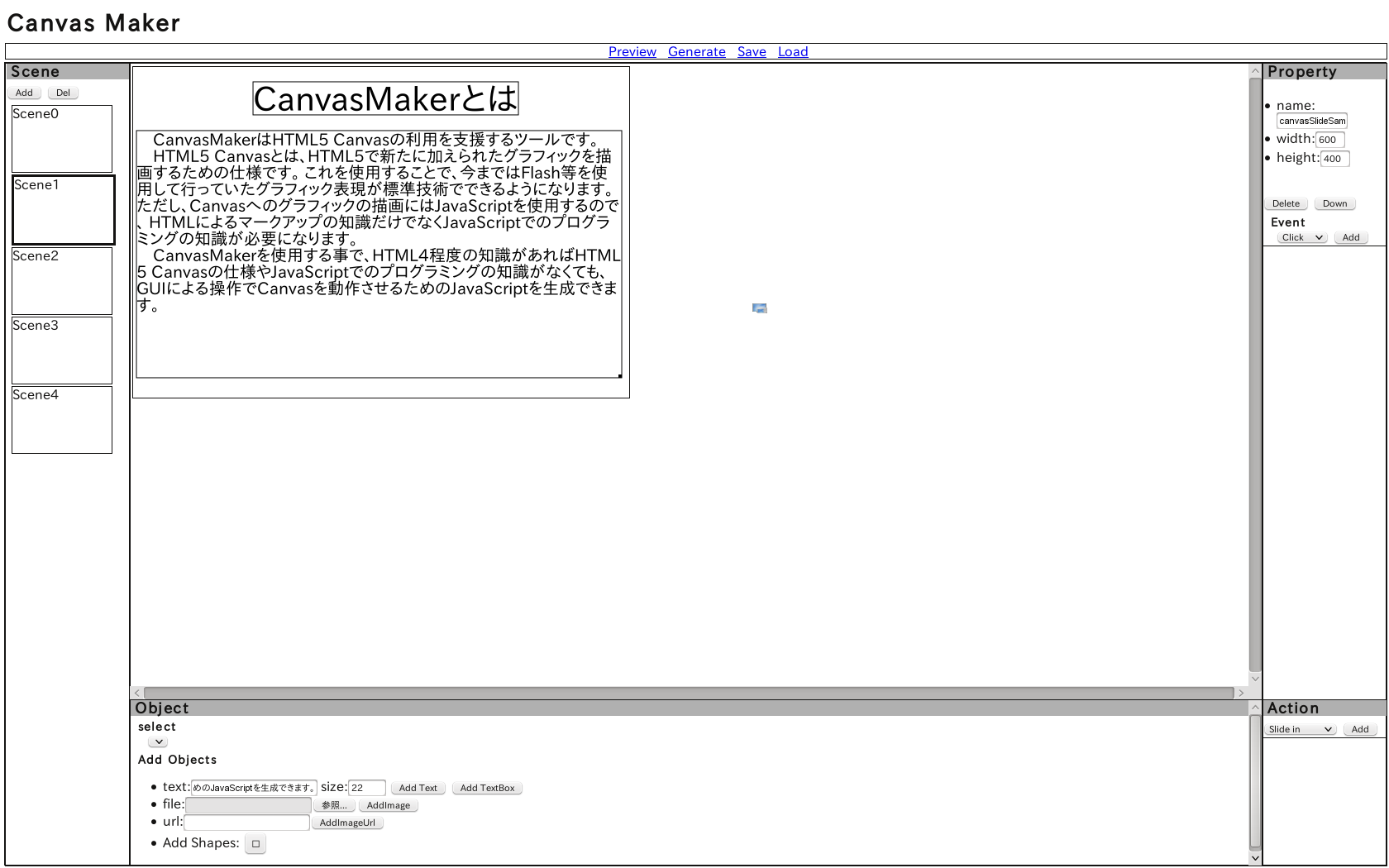Select the Scene3 thumbnail
This screenshot has height=868, width=1389.
pyautogui.click(x=62, y=351)
